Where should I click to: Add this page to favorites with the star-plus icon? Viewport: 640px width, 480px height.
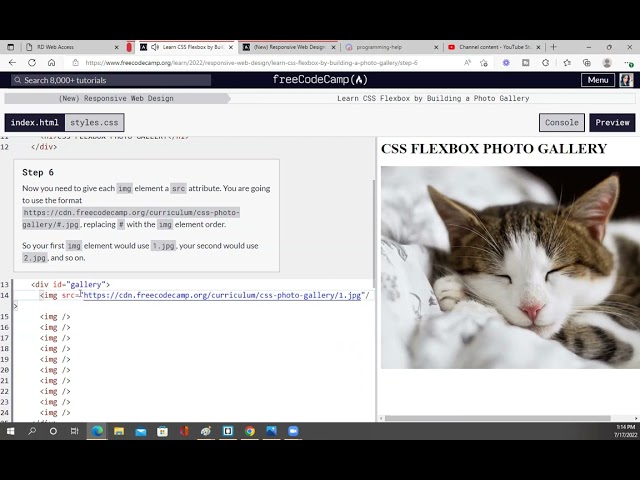[x=484, y=62]
